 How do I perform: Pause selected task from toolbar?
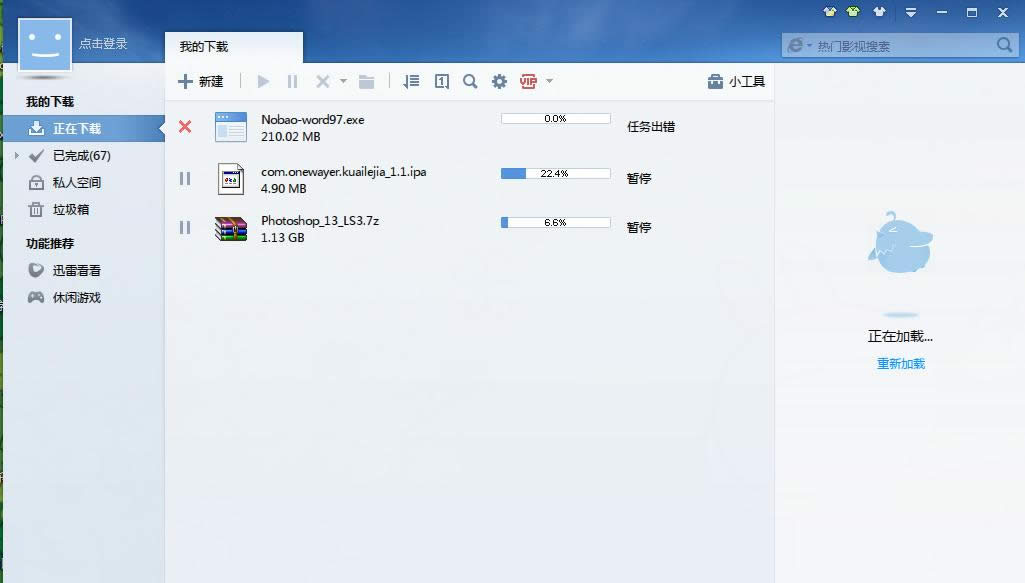(x=292, y=82)
